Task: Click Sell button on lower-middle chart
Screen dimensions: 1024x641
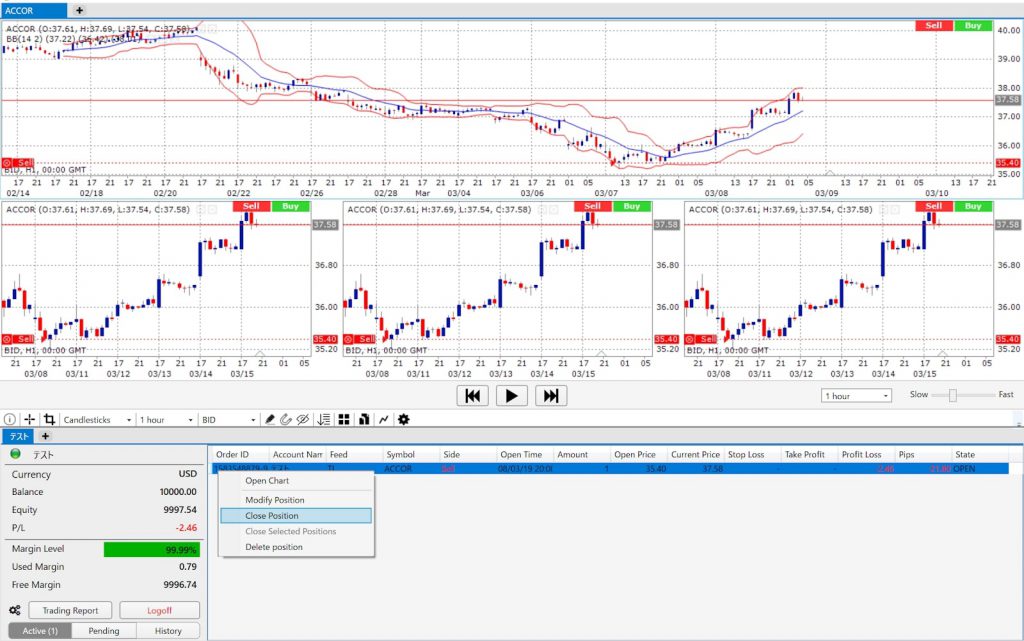Action: click(x=592, y=206)
